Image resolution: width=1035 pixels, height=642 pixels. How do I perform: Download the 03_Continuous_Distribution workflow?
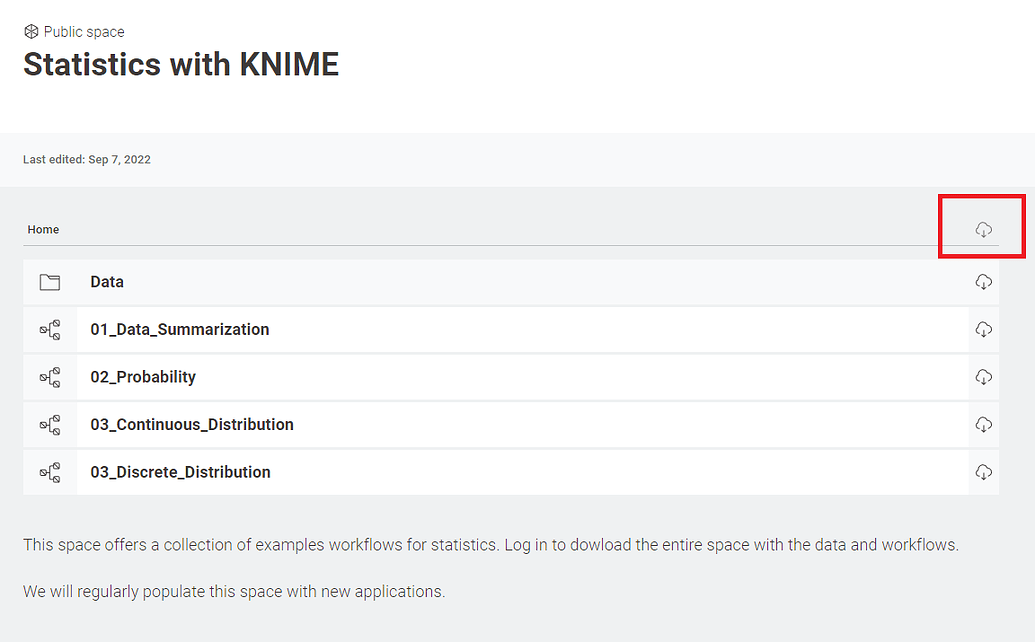[983, 424]
